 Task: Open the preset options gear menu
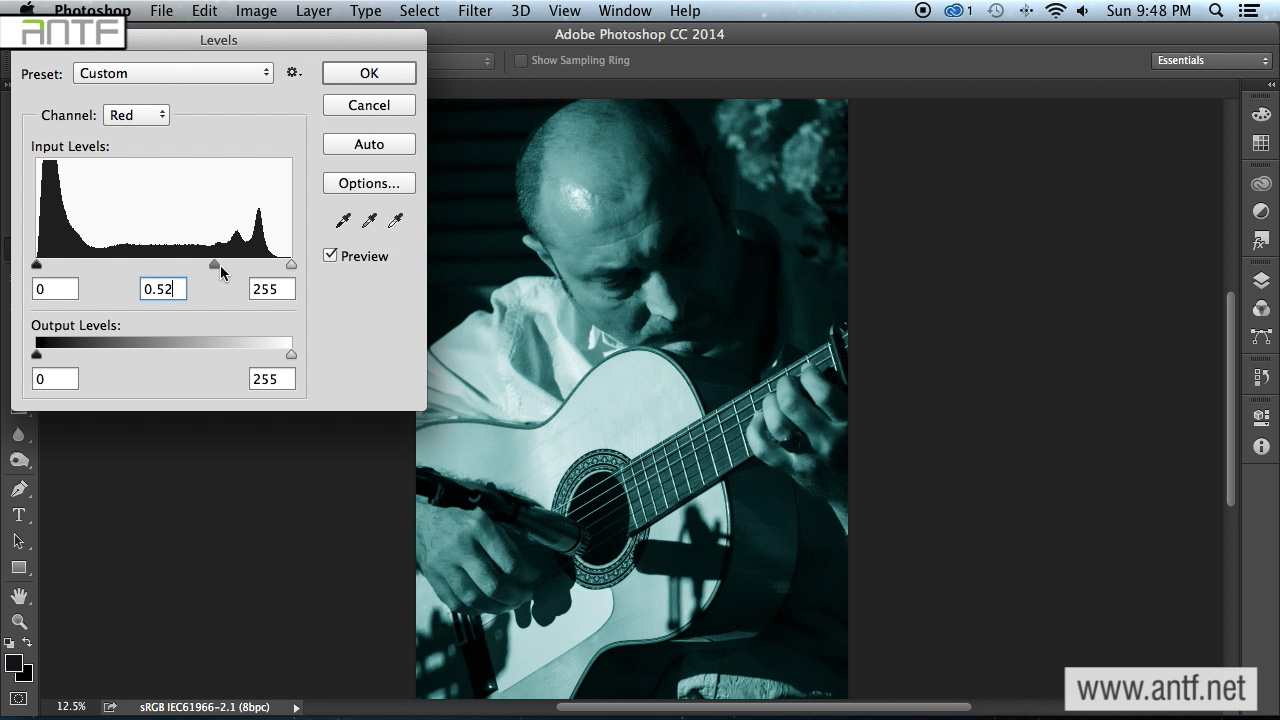tap(293, 73)
